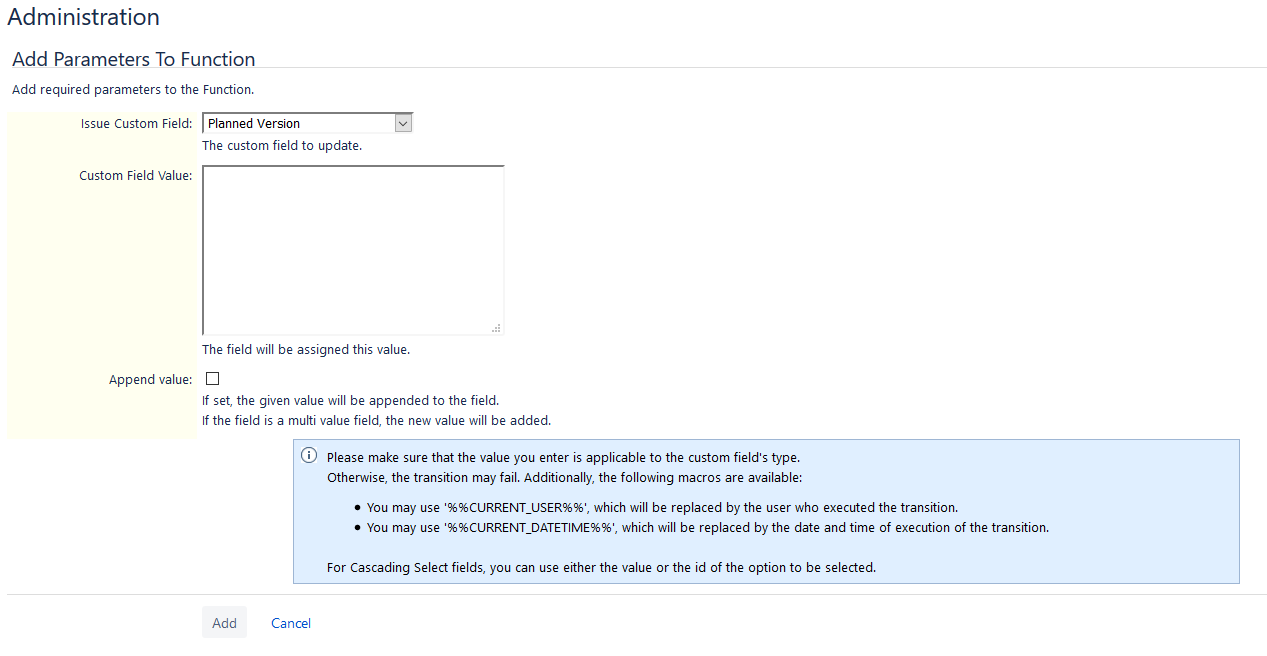Click the text 'The custom field to update.'
The height and width of the screenshot is (656, 1267).
tap(283, 145)
